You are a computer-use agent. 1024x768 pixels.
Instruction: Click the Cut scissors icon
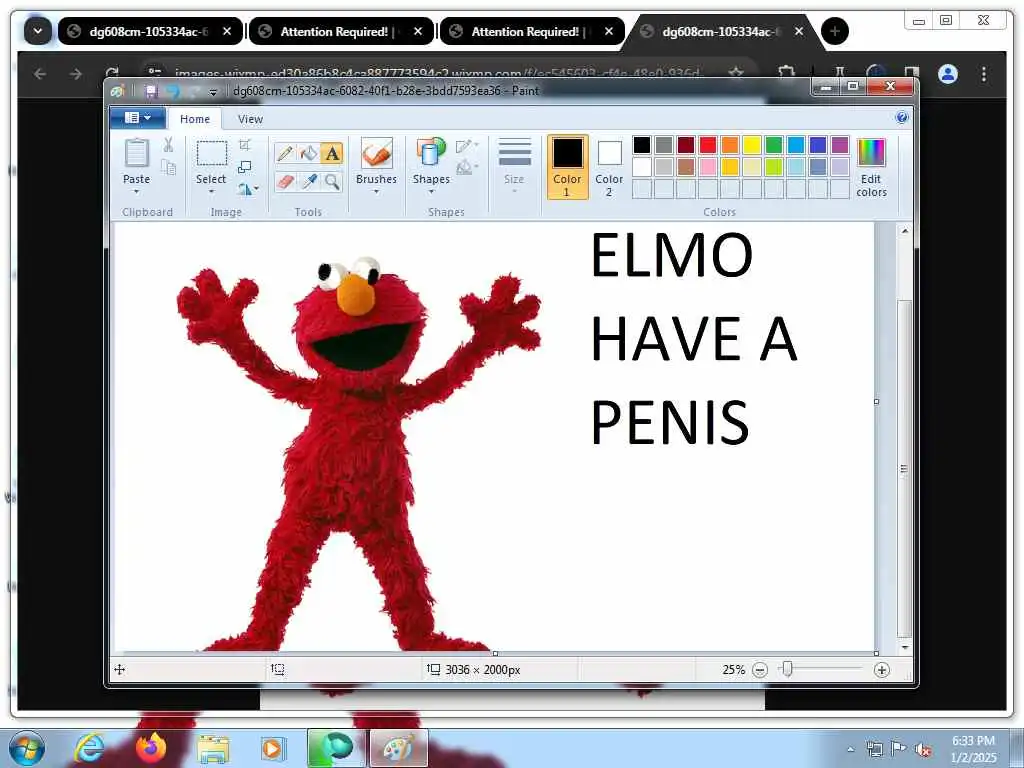pos(168,145)
